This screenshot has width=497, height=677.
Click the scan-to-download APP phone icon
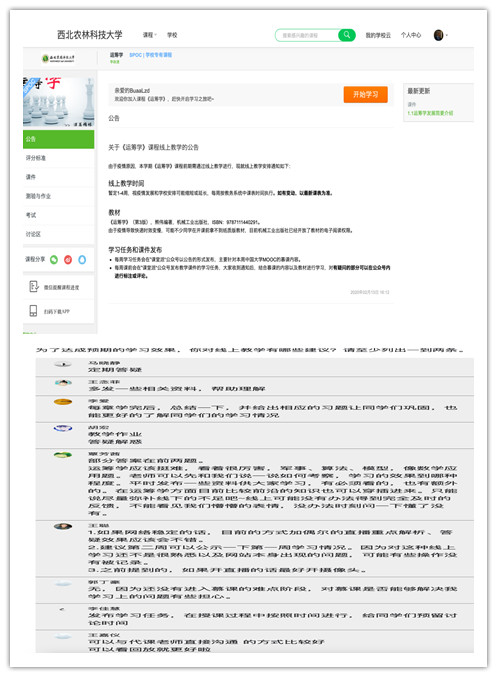click(33, 310)
